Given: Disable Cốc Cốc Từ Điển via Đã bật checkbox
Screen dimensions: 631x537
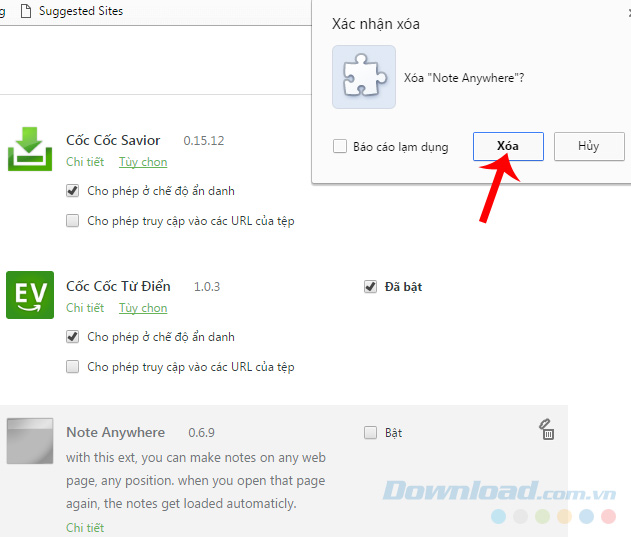Looking at the screenshot, I should pyautogui.click(x=370, y=287).
